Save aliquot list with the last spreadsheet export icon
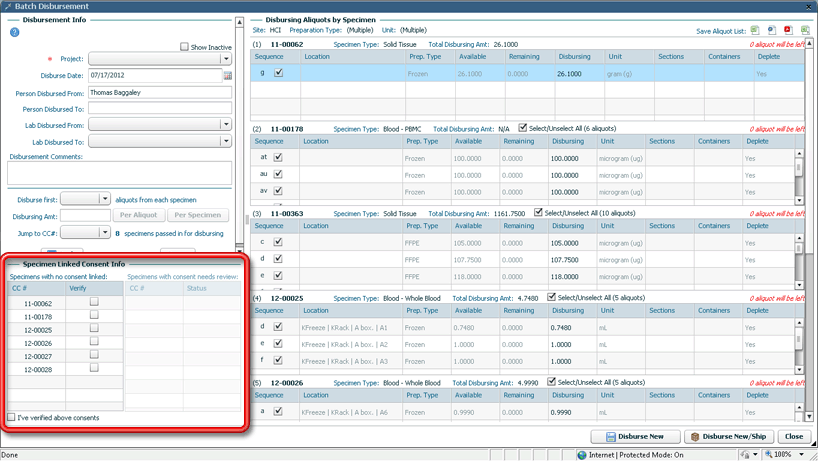The height and width of the screenshot is (461, 818). point(805,30)
